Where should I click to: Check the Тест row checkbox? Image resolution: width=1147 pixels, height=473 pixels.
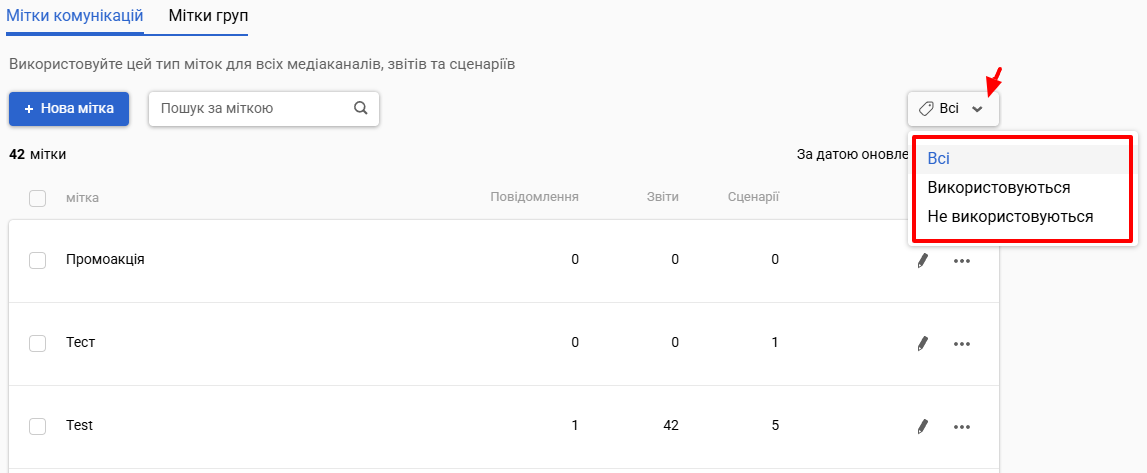coord(37,343)
